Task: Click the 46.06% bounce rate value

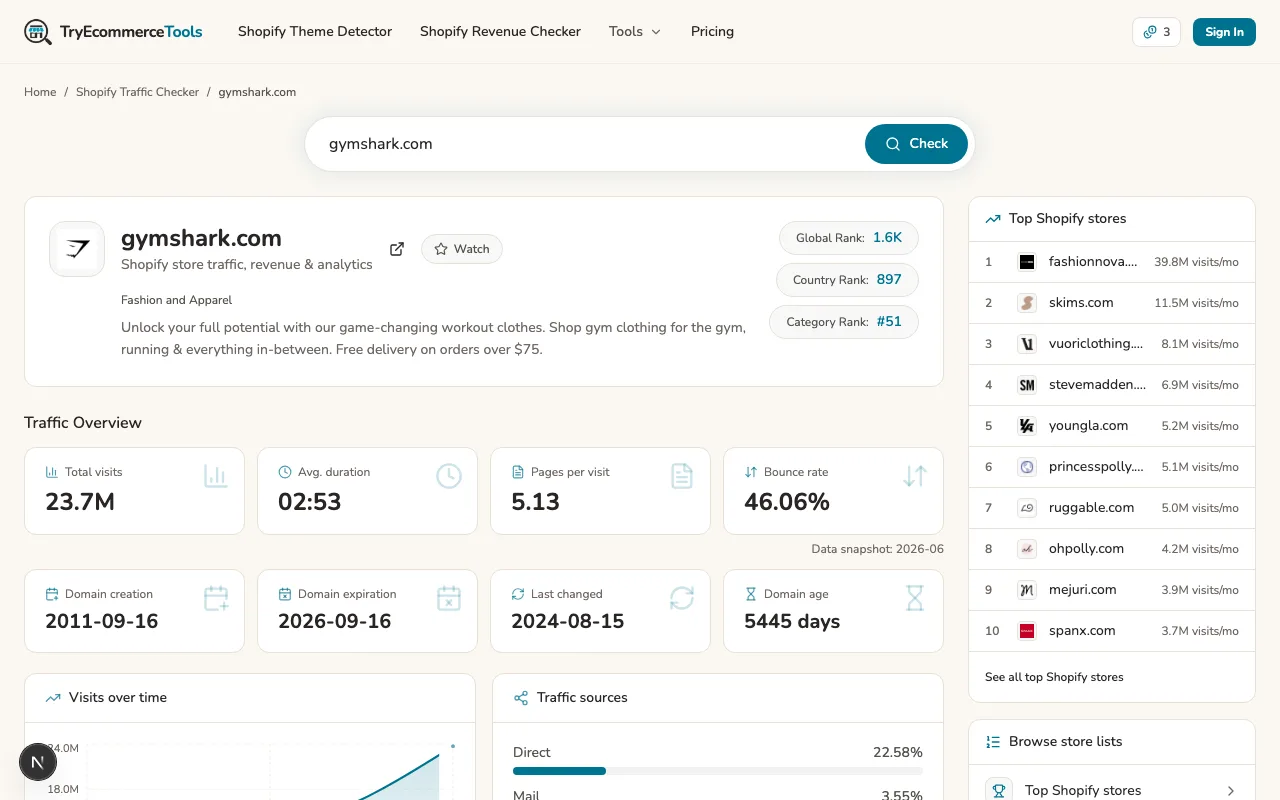Action: tap(787, 502)
